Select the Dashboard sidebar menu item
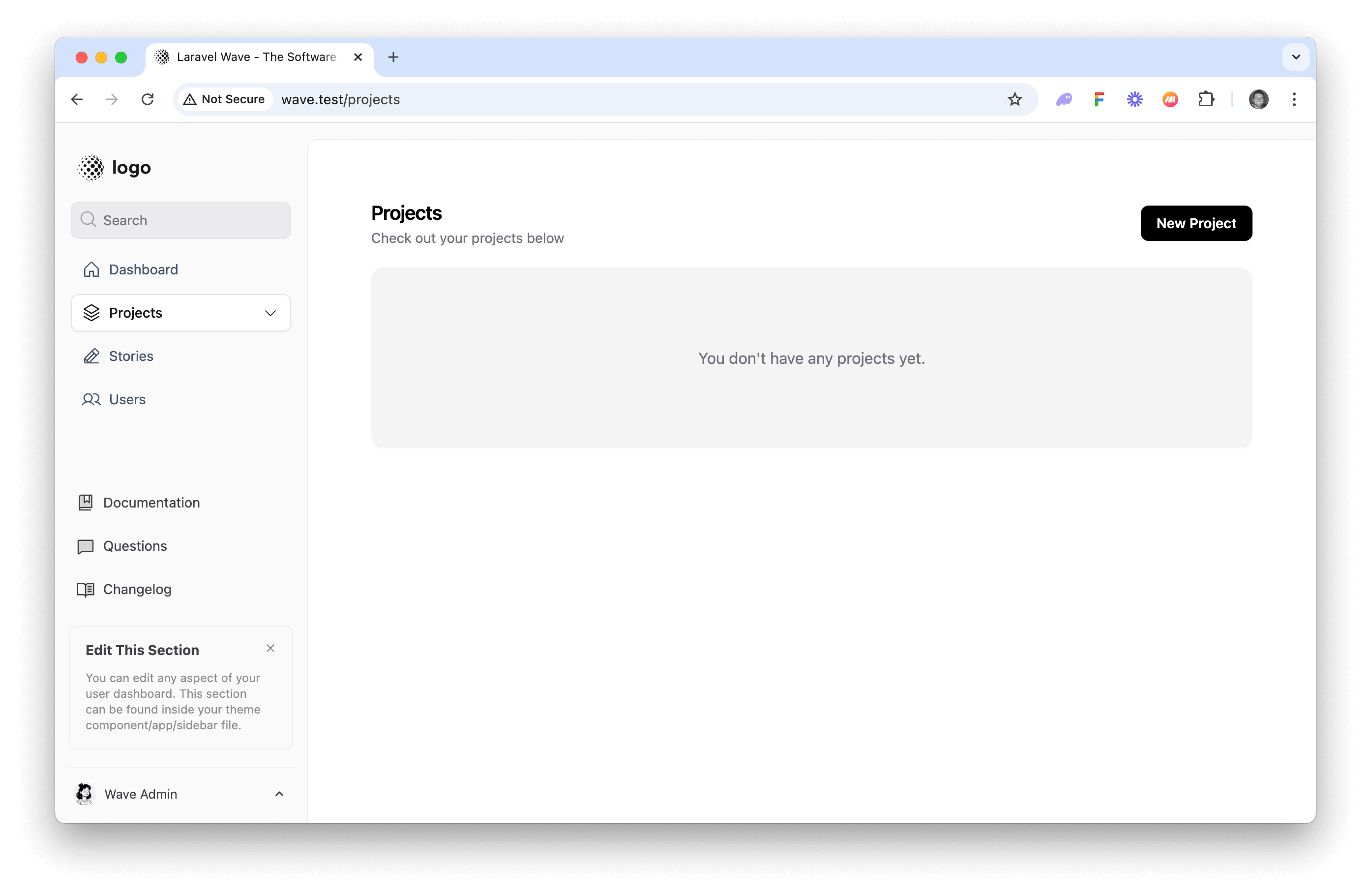Image resolution: width=1371 pixels, height=896 pixels. [143, 269]
